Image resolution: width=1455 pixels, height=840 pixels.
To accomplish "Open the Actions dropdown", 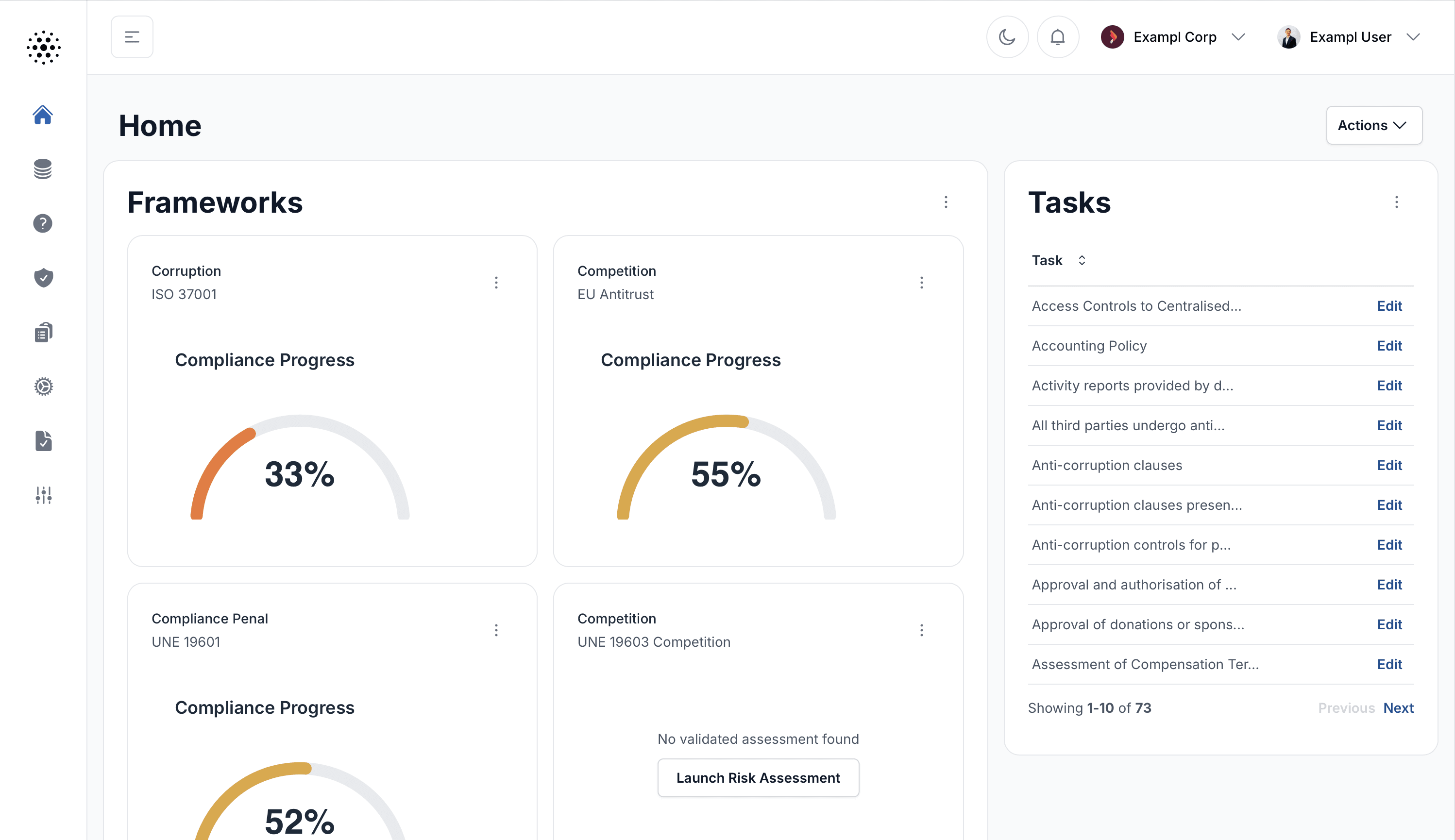I will [1373, 125].
